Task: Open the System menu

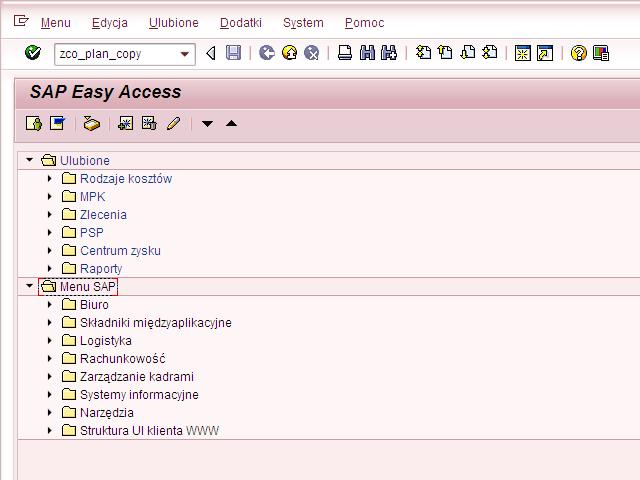Action: pyautogui.click(x=303, y=23)
